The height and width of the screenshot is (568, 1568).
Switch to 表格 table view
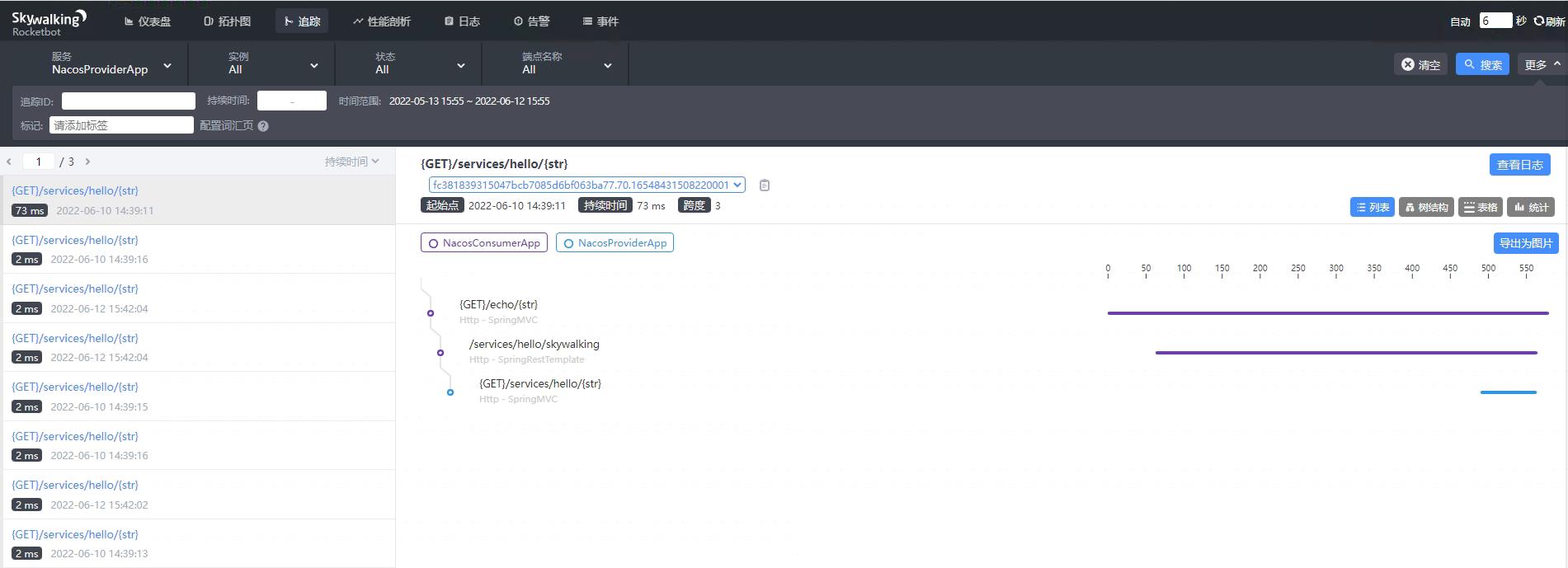[1481, 207]
